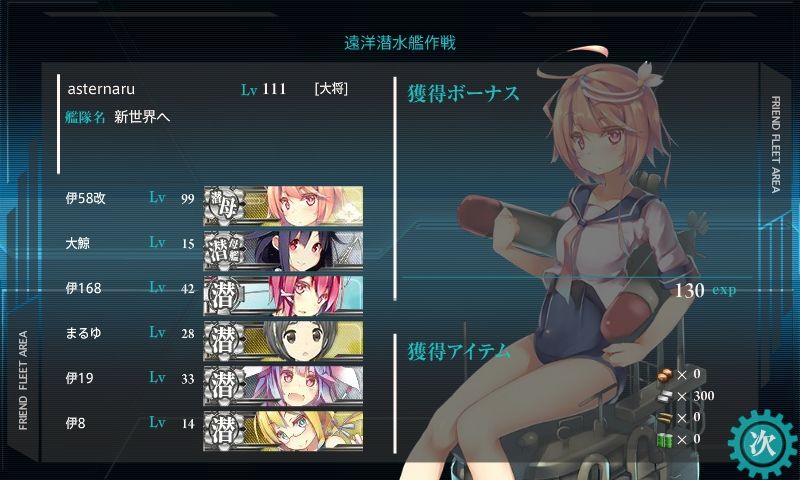This screenshot has width=800, height=480.
Task: Click the fuel resource icon
Action: tap(664, 376)
